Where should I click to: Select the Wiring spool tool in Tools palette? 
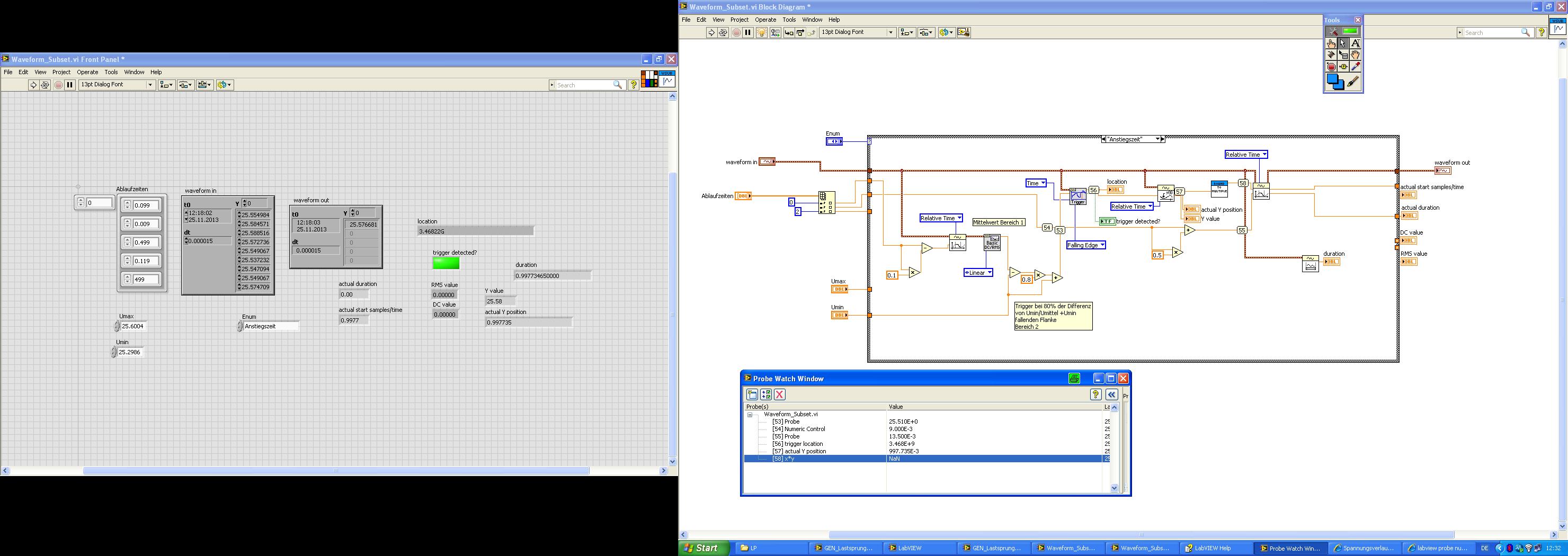click(x=1331, y=55)
